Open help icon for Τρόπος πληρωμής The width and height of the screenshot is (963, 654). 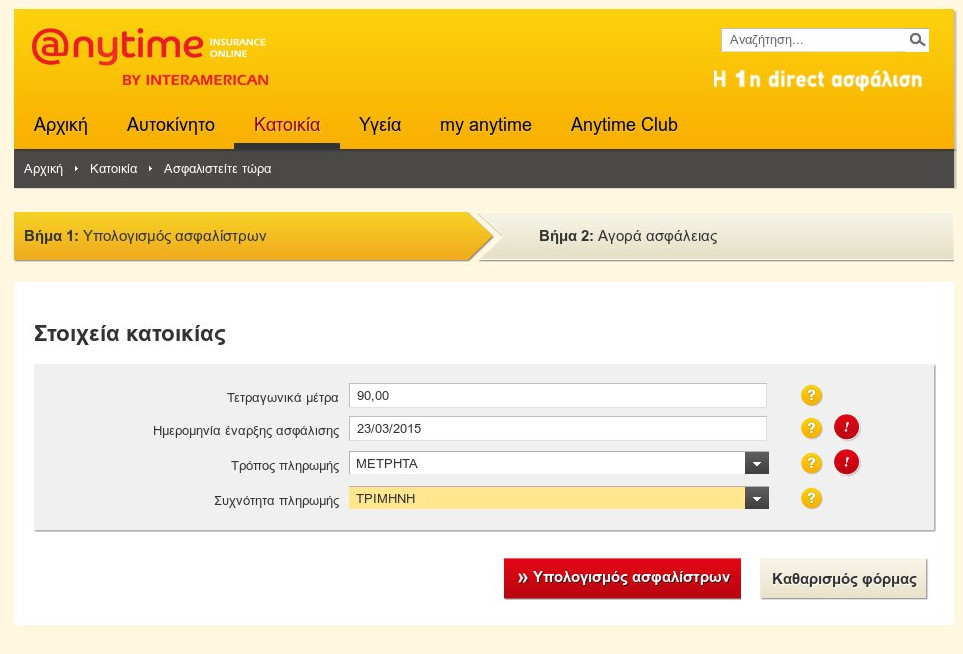point(812,463)
